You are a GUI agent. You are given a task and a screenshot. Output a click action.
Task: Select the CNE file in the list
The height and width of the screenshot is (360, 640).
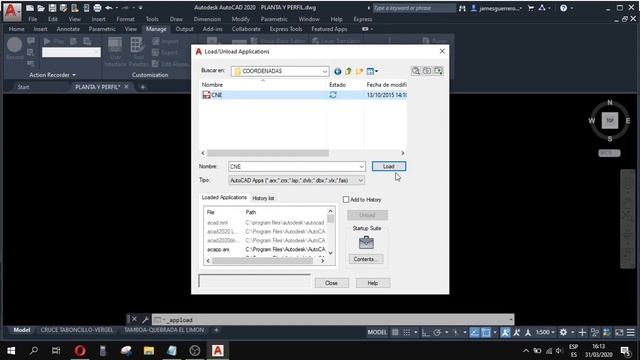pos(303,95)
